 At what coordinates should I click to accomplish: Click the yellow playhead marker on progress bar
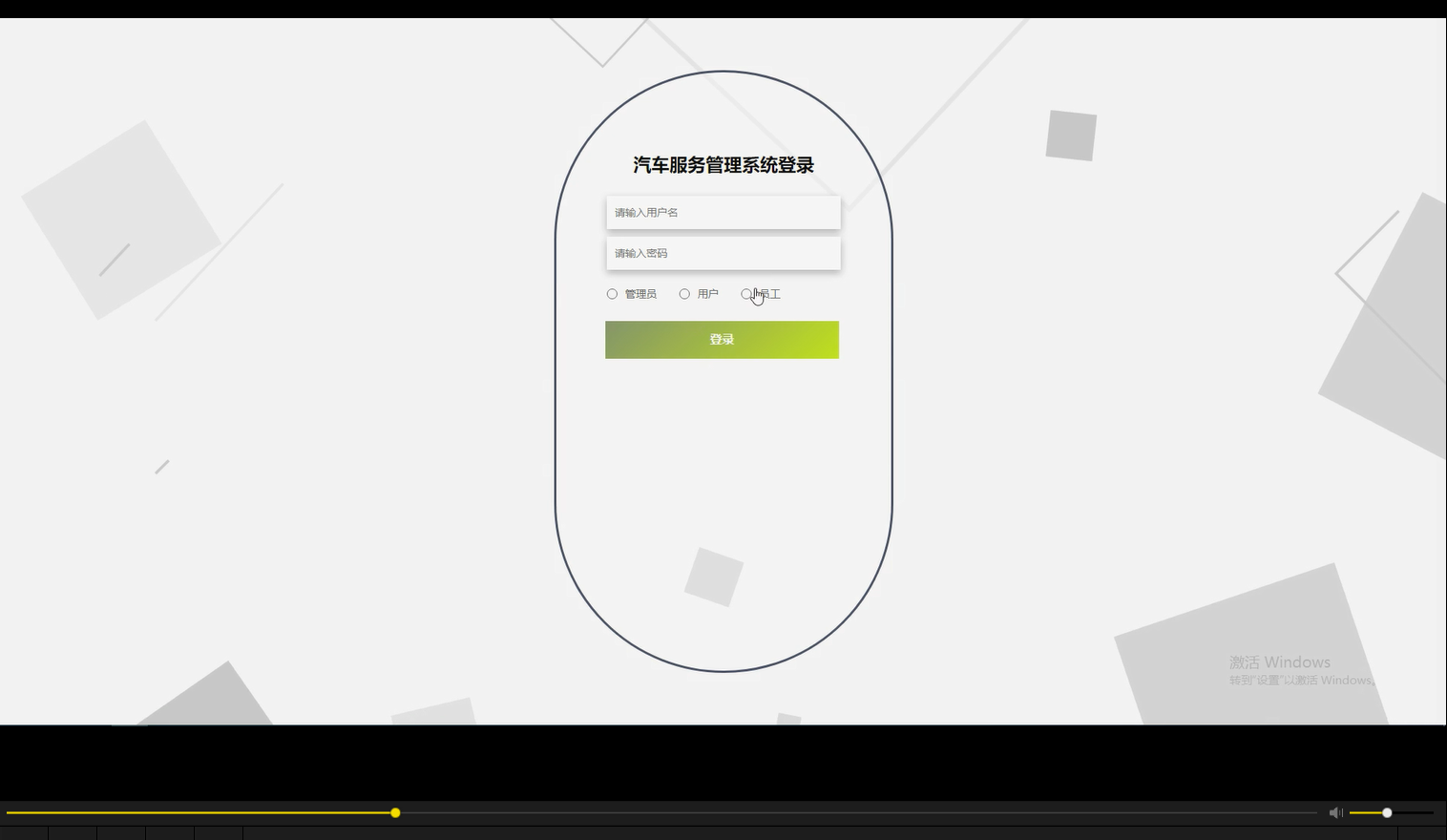tap(395, 812)
